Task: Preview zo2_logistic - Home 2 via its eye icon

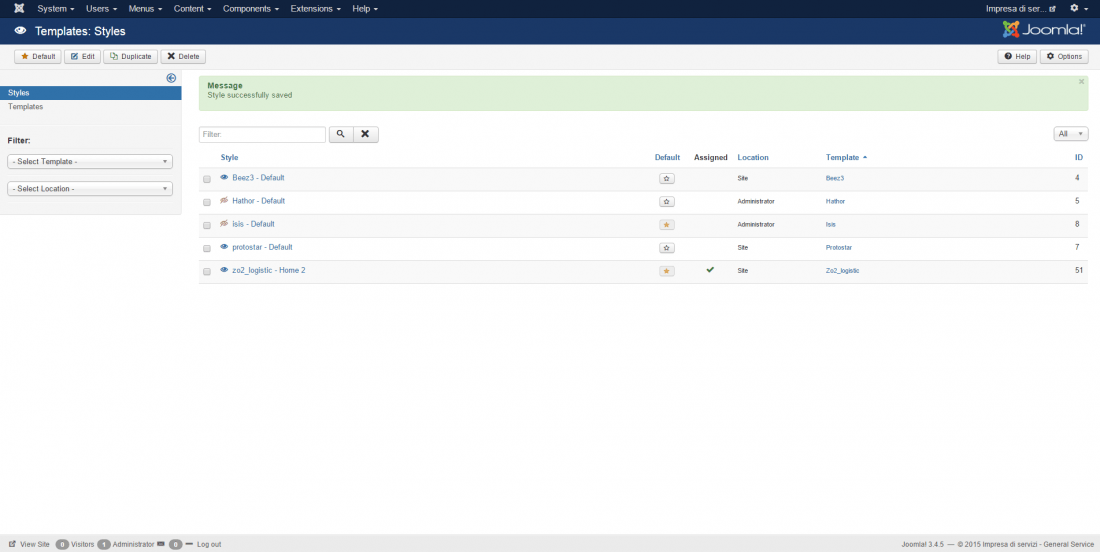Action: [x=224, y=270]
